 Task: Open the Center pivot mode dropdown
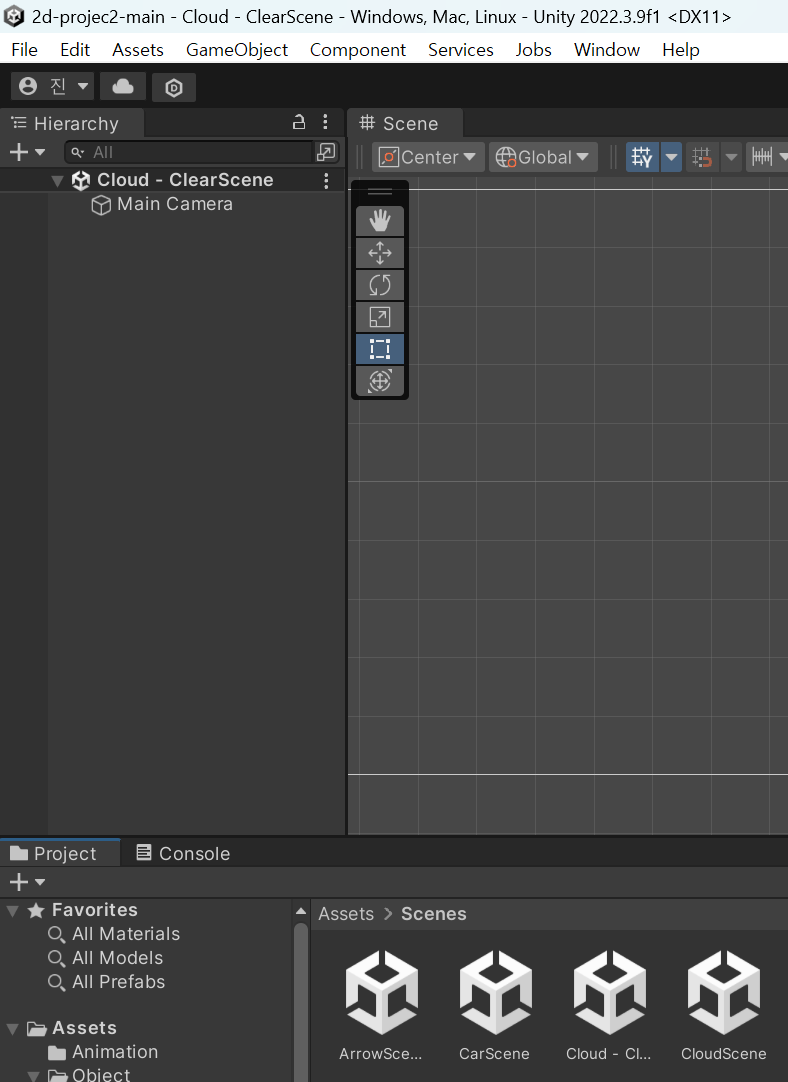coord(428,157)
